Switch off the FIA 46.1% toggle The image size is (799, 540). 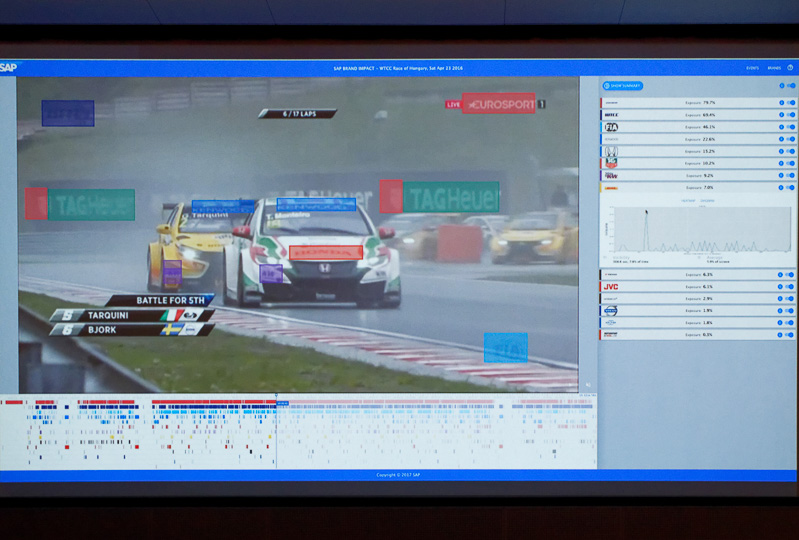(x=790, y=127)
